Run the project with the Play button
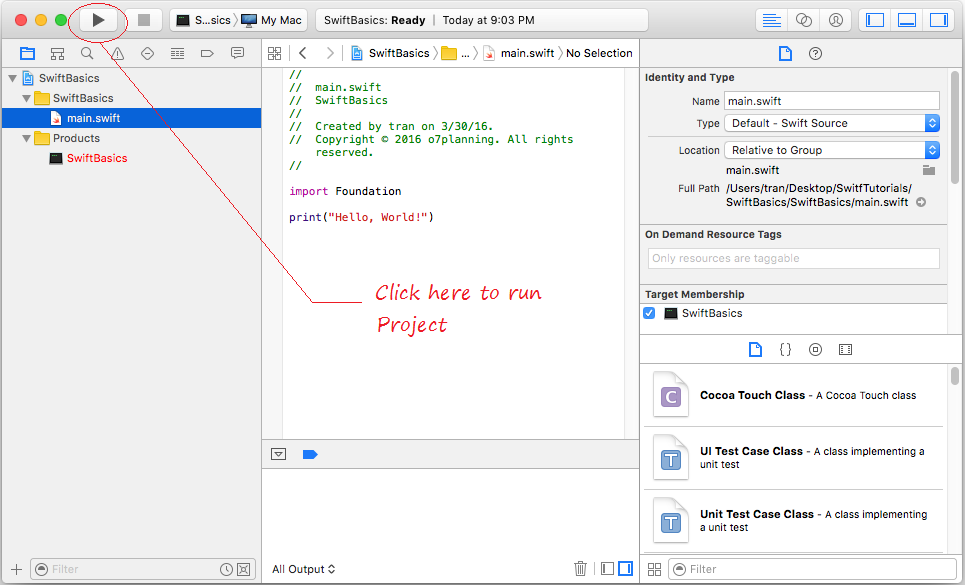 coord(98,20)
